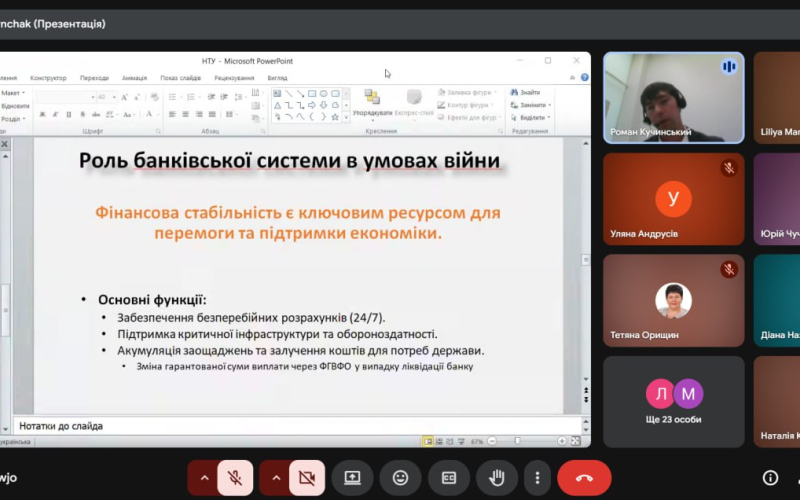
Task: Open the meeting details info icon
Action: (770, 478)
